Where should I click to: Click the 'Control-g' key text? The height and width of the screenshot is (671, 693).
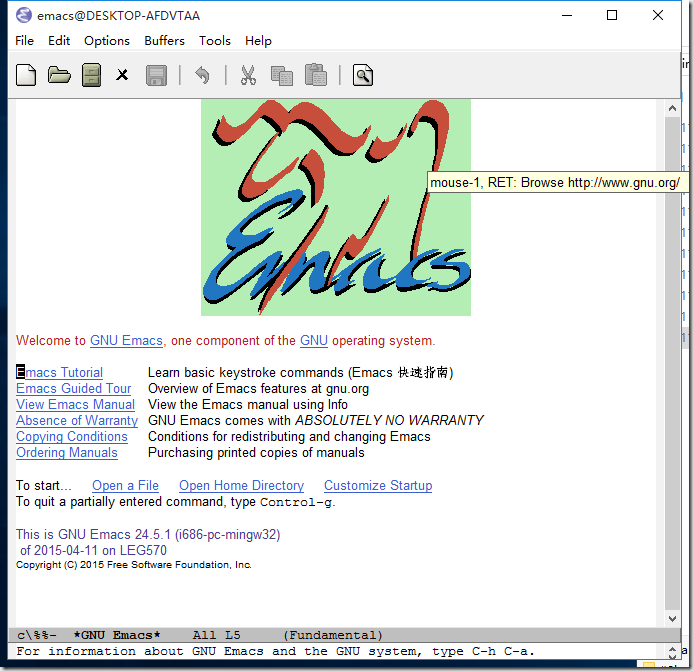(x=297, y=502)
